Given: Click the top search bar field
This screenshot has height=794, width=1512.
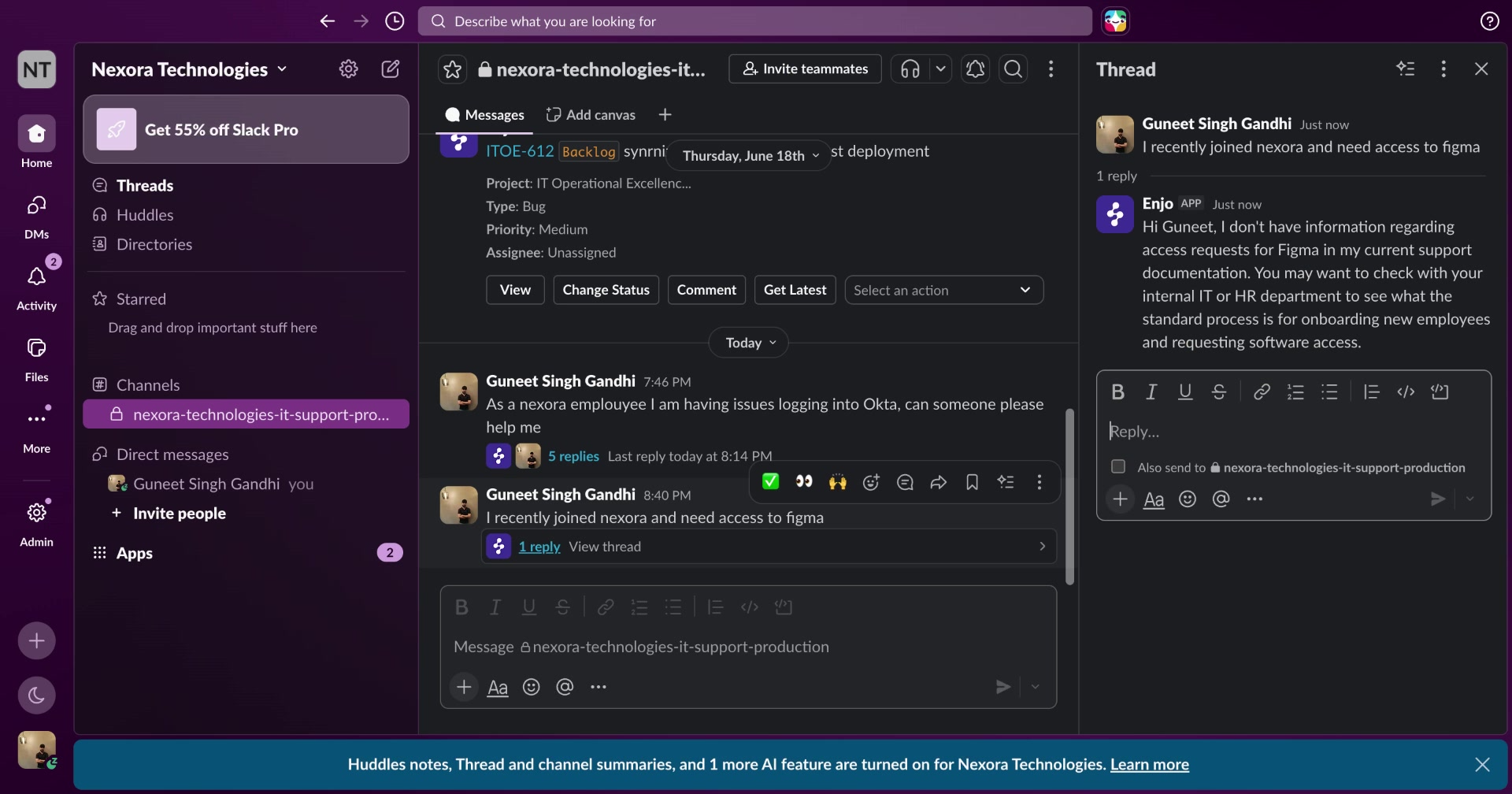Looking at the screenshot, I should click(754, 21).
